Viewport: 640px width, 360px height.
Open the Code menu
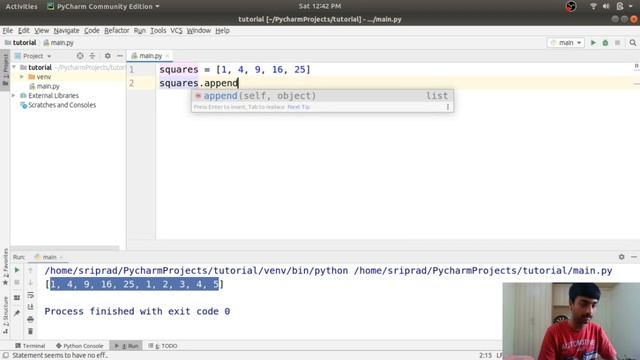pyautogui.click(x=92, y=31)
